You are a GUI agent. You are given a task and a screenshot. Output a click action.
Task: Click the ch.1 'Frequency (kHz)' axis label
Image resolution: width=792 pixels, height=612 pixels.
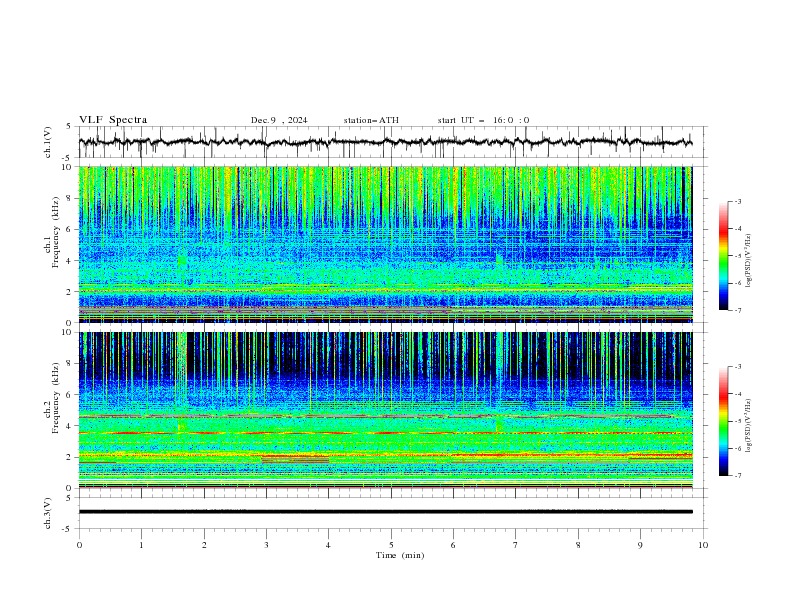coord(55,230)
